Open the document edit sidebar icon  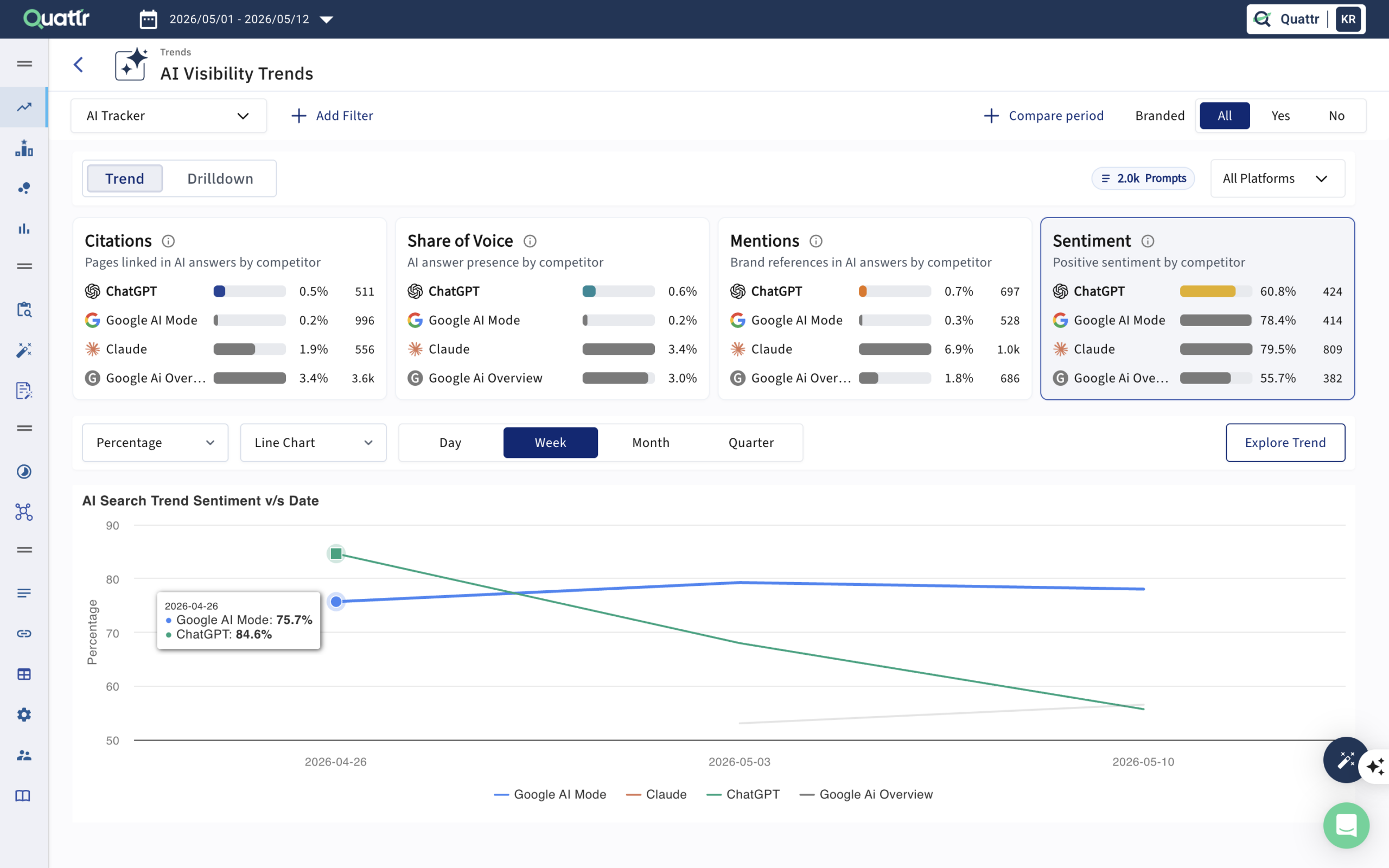point(24,391)
